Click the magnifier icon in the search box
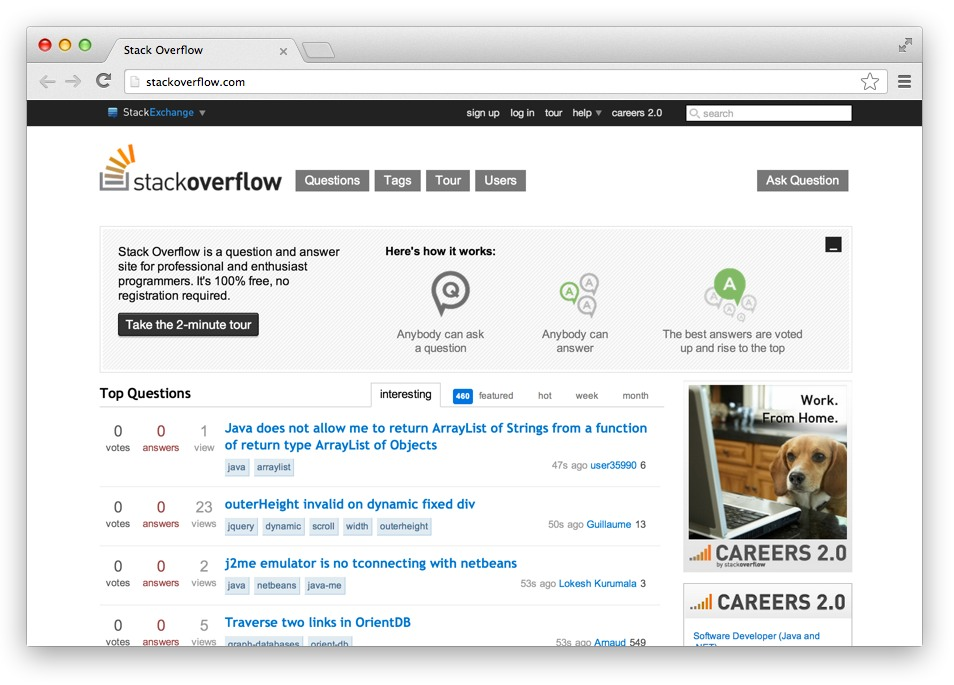This screenshot has width=954, height=685. pyautogui.click(x=694, y=113)
